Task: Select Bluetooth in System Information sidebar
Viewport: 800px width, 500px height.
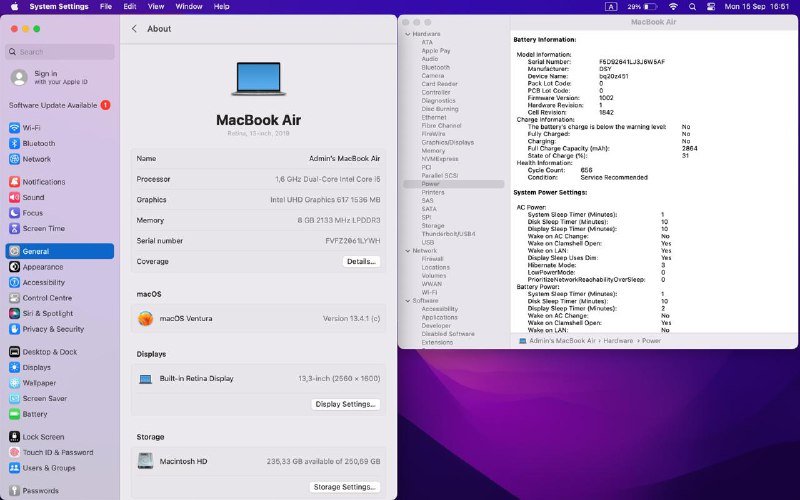Action: point(436,67)
